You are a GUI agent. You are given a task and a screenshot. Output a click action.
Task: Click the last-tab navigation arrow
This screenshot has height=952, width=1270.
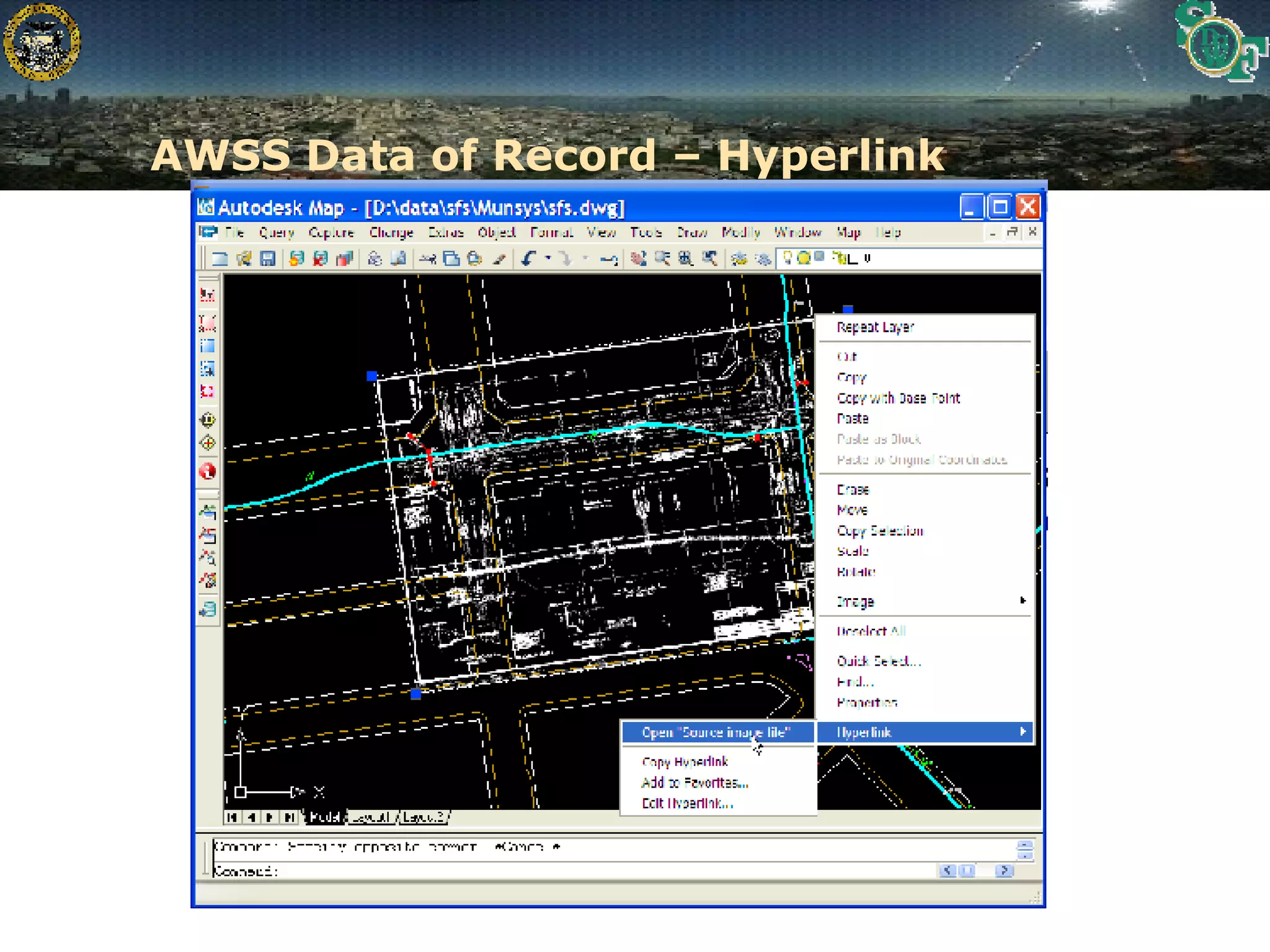click(290, 817)
